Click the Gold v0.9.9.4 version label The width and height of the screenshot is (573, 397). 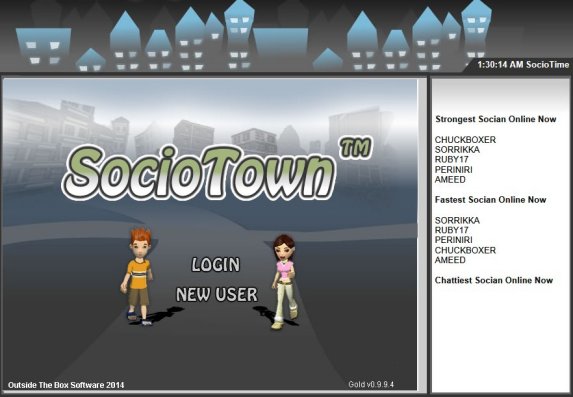(x=371, y=384)
